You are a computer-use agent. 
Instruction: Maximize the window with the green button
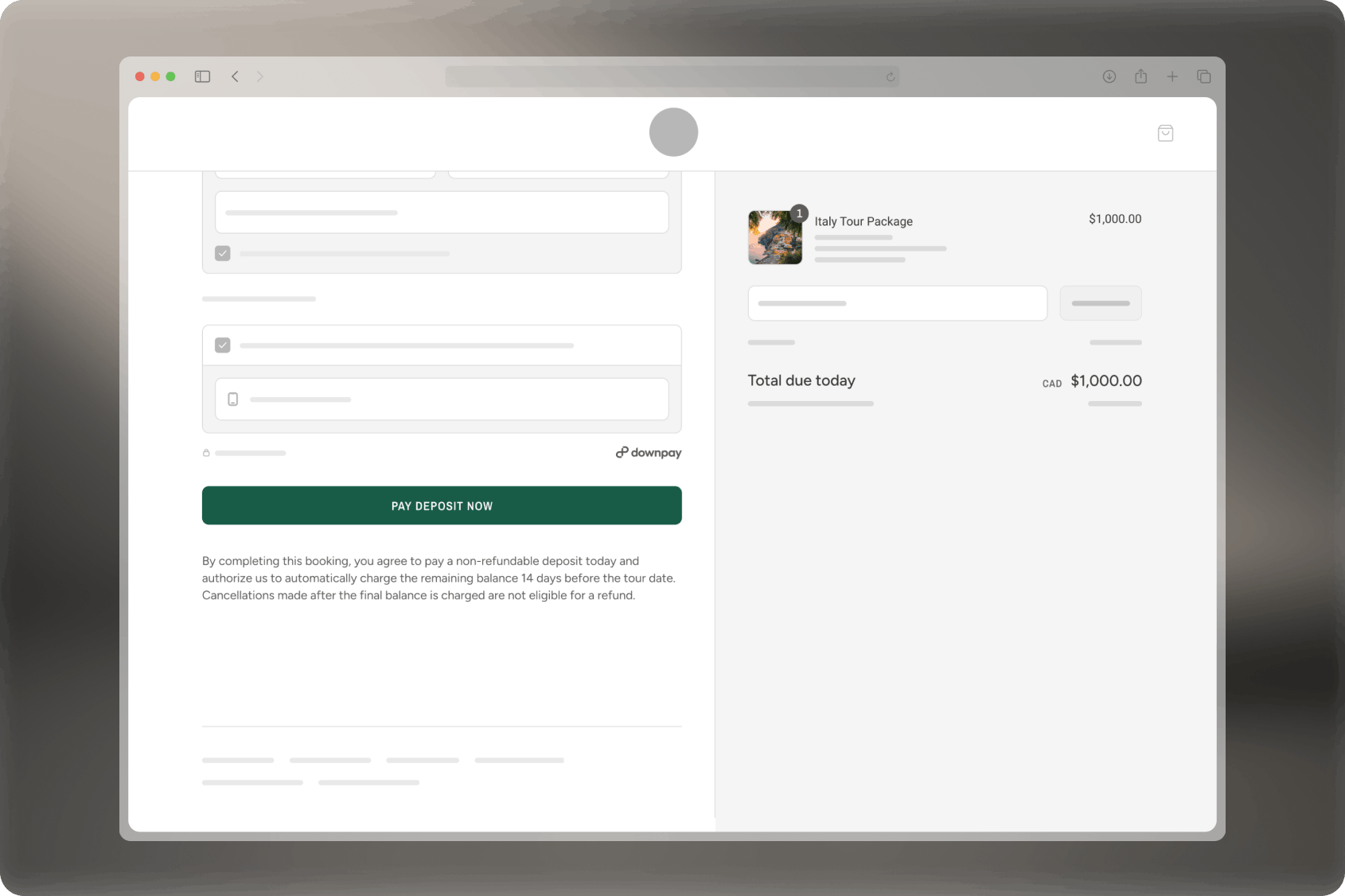170,76
